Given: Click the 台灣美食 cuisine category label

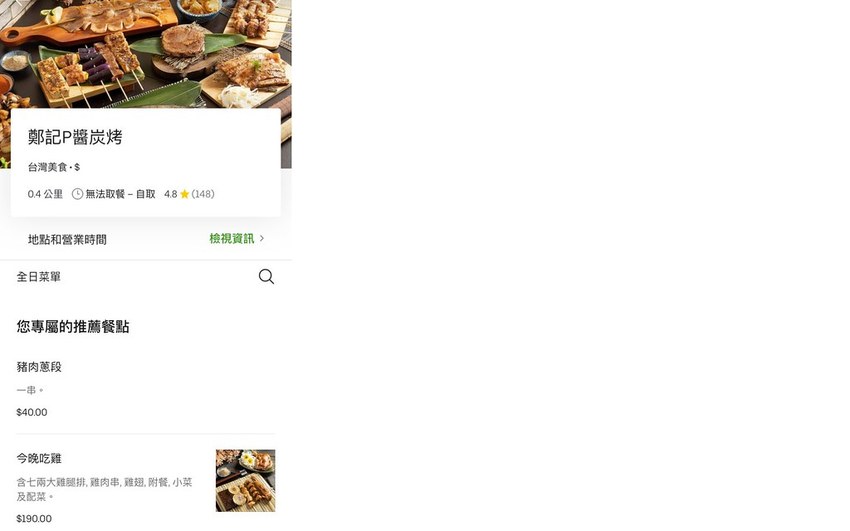Looking at the screenshot, I should (x=48, y=167).
